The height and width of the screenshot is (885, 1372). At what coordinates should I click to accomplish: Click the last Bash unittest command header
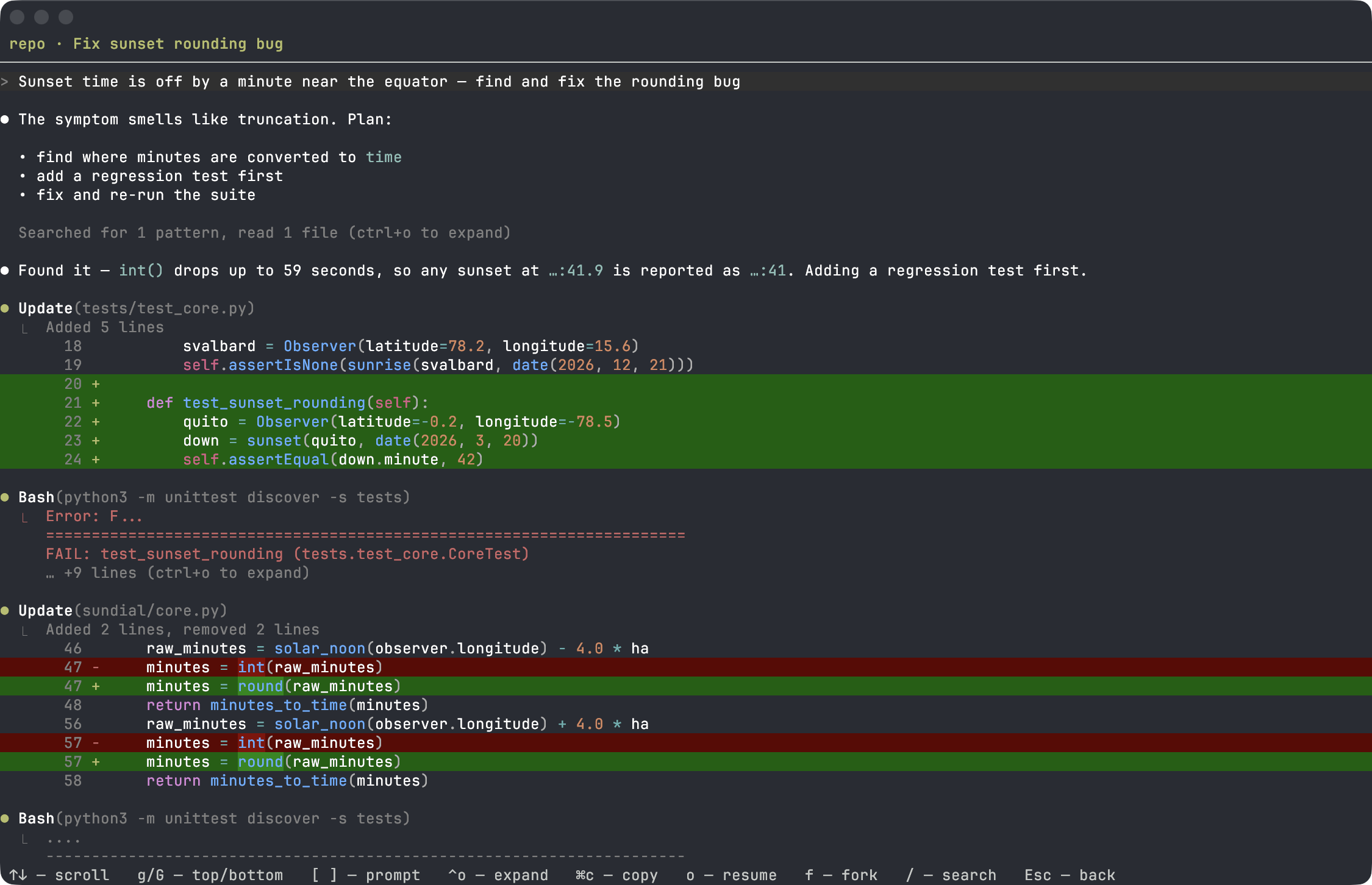(x=214, y=819)
